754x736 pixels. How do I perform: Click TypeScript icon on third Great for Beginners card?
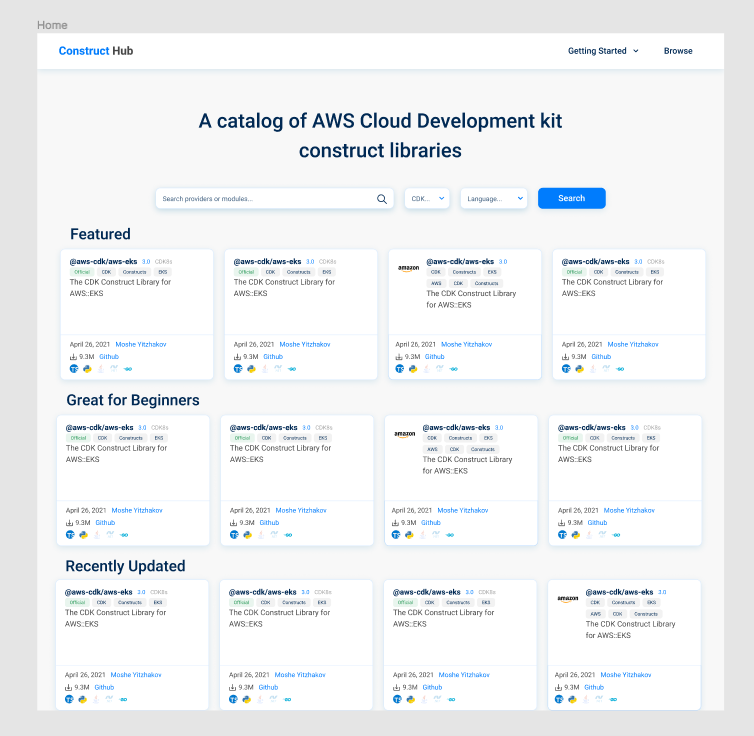pos(396,535)
